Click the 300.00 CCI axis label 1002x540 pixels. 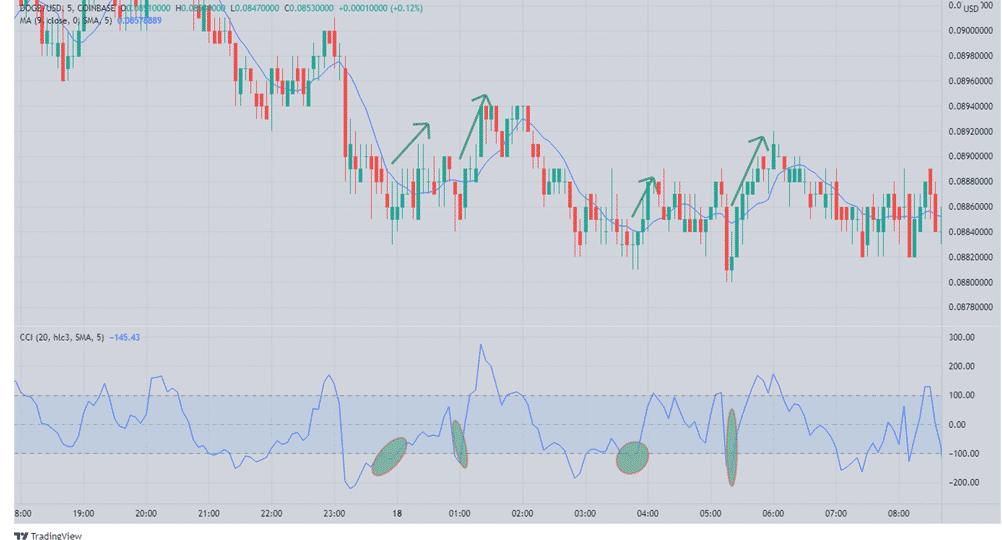click(962, 337)
